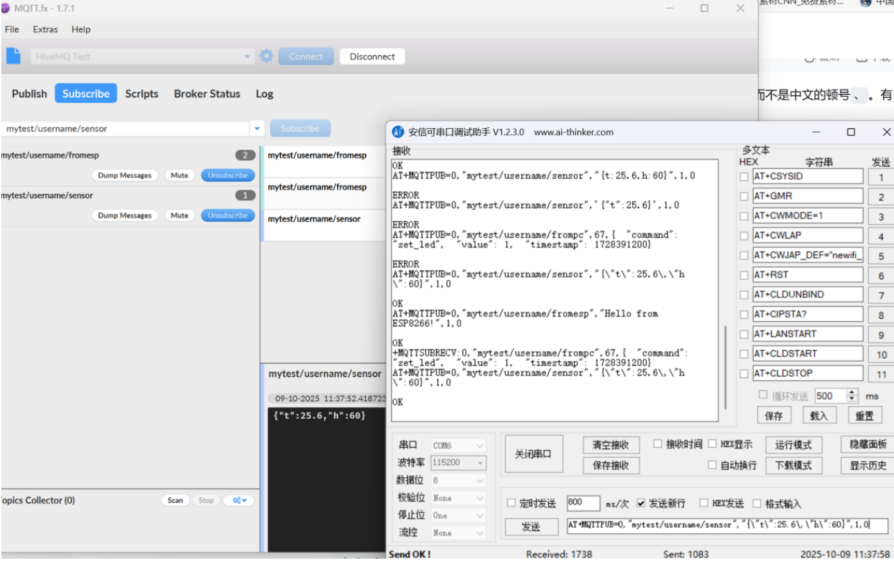Click the Scan button in Topics Collector
The width and height of the screenshot is (894, 561).
tap(175, 500)
